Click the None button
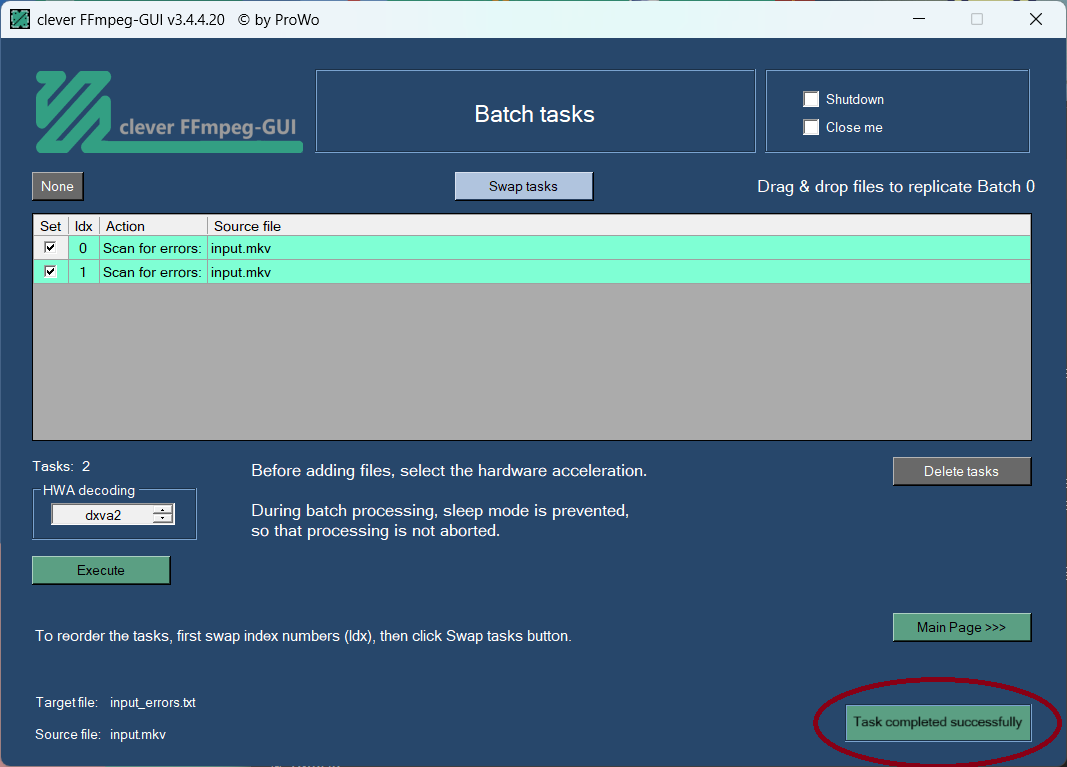The image size is (1067, 767). pyautogui.click(x=57, y=186)
